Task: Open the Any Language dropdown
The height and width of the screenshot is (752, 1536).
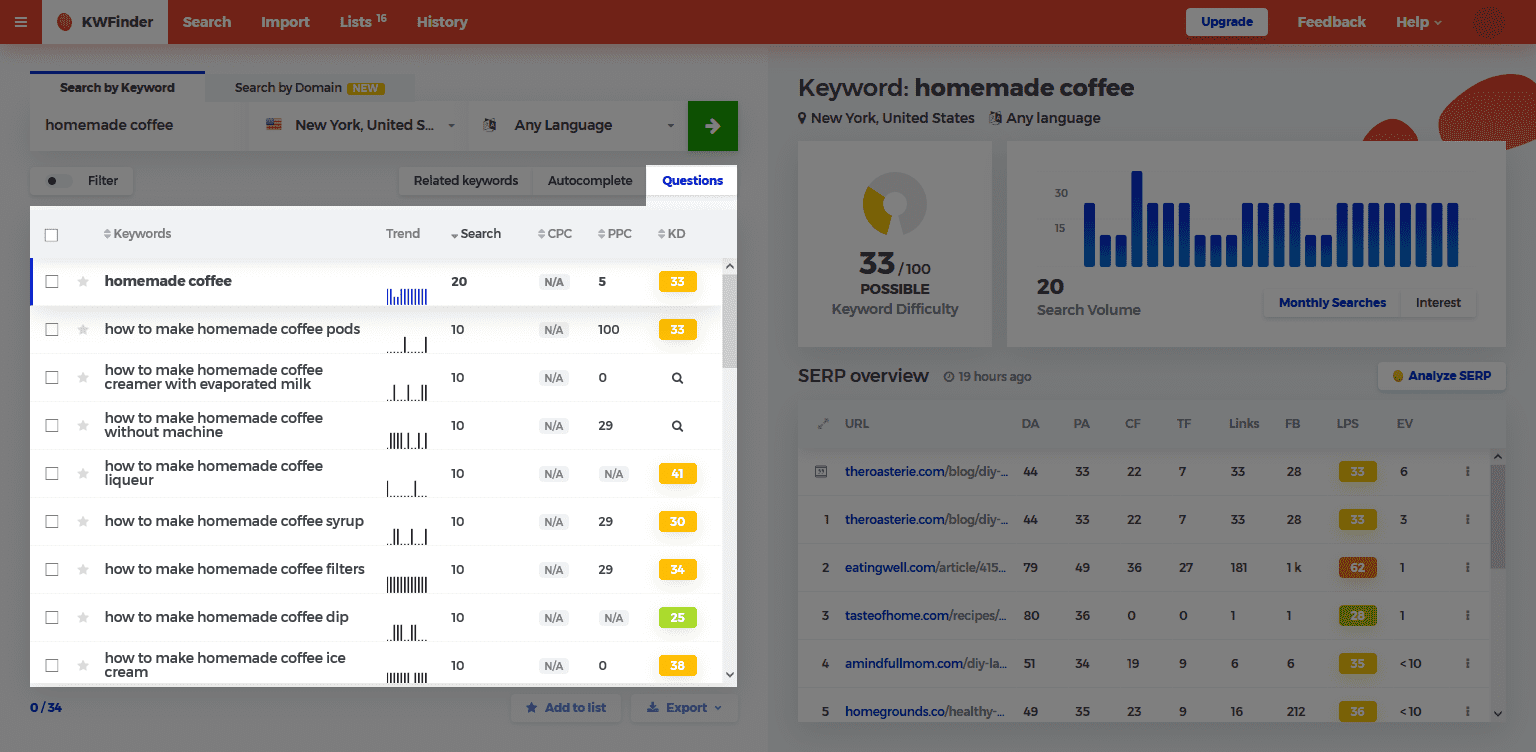Action: click(578, 126)
